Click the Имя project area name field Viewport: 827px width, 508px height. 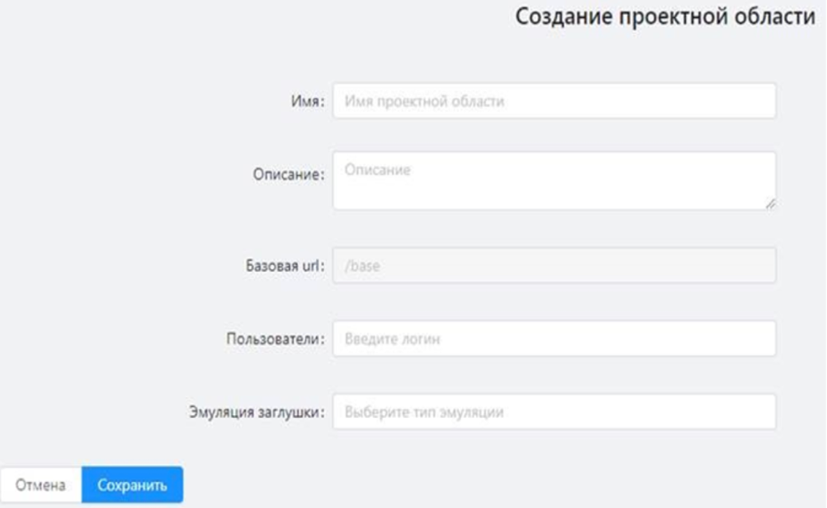554,101
